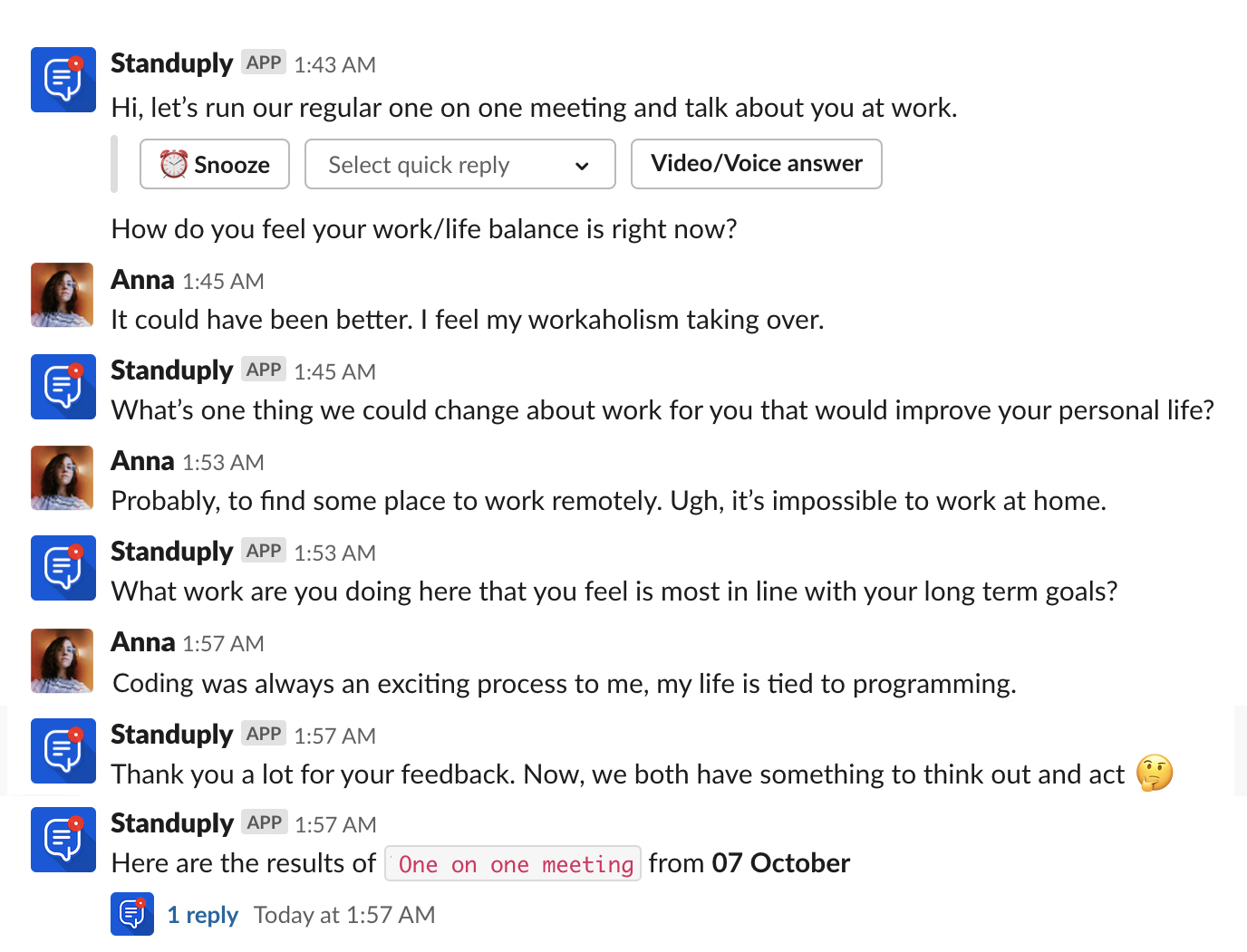1247x952 pixels.
Task: Click Standuply avatar on the 1:43 AM message
Action: click(x=63, y=80)
